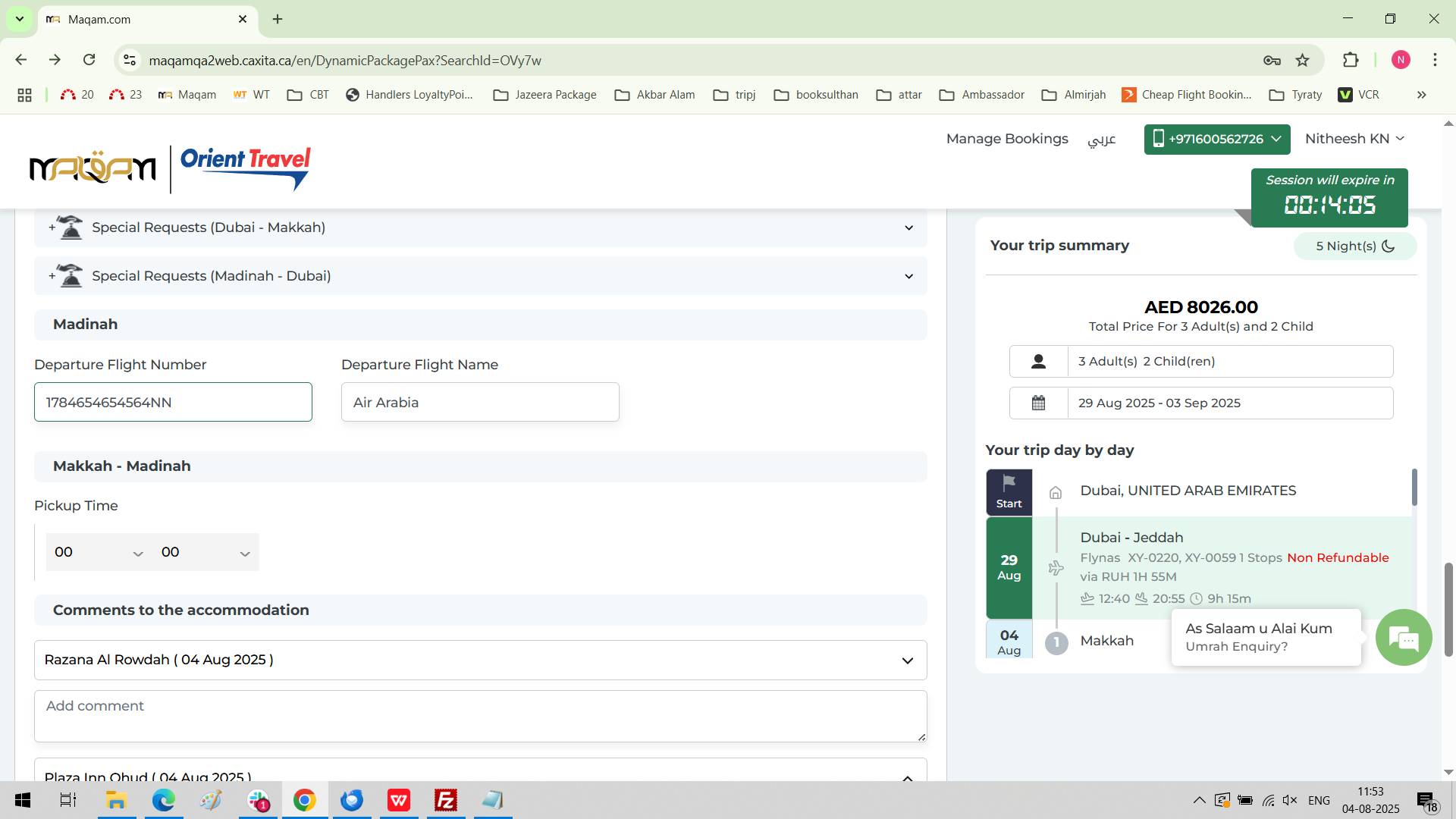Screen dimensions: 1456x819
Task: Click the Maqam Orient Travel logo
Action: coord(170,168)
